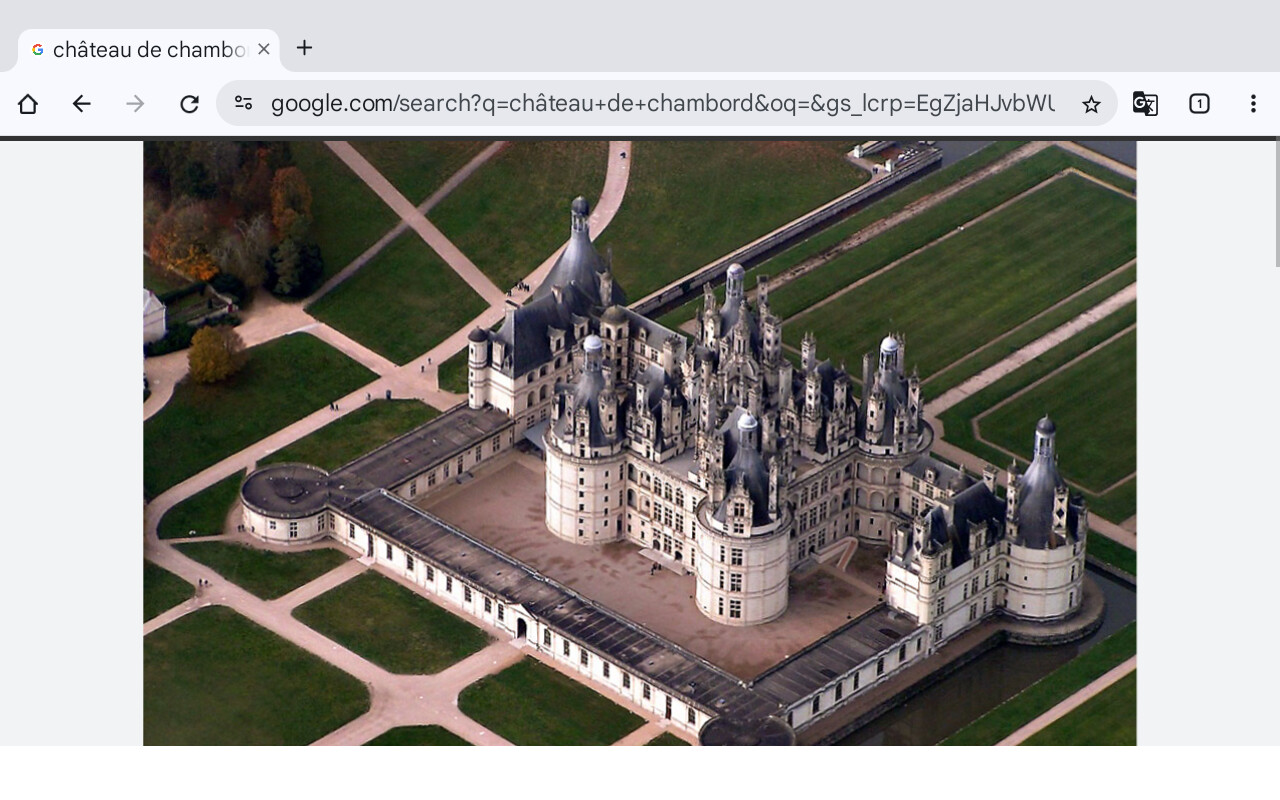Open the three-dot Chrome menu
Viewport: 1280px width, 800px height.
tap(1253, 104)
